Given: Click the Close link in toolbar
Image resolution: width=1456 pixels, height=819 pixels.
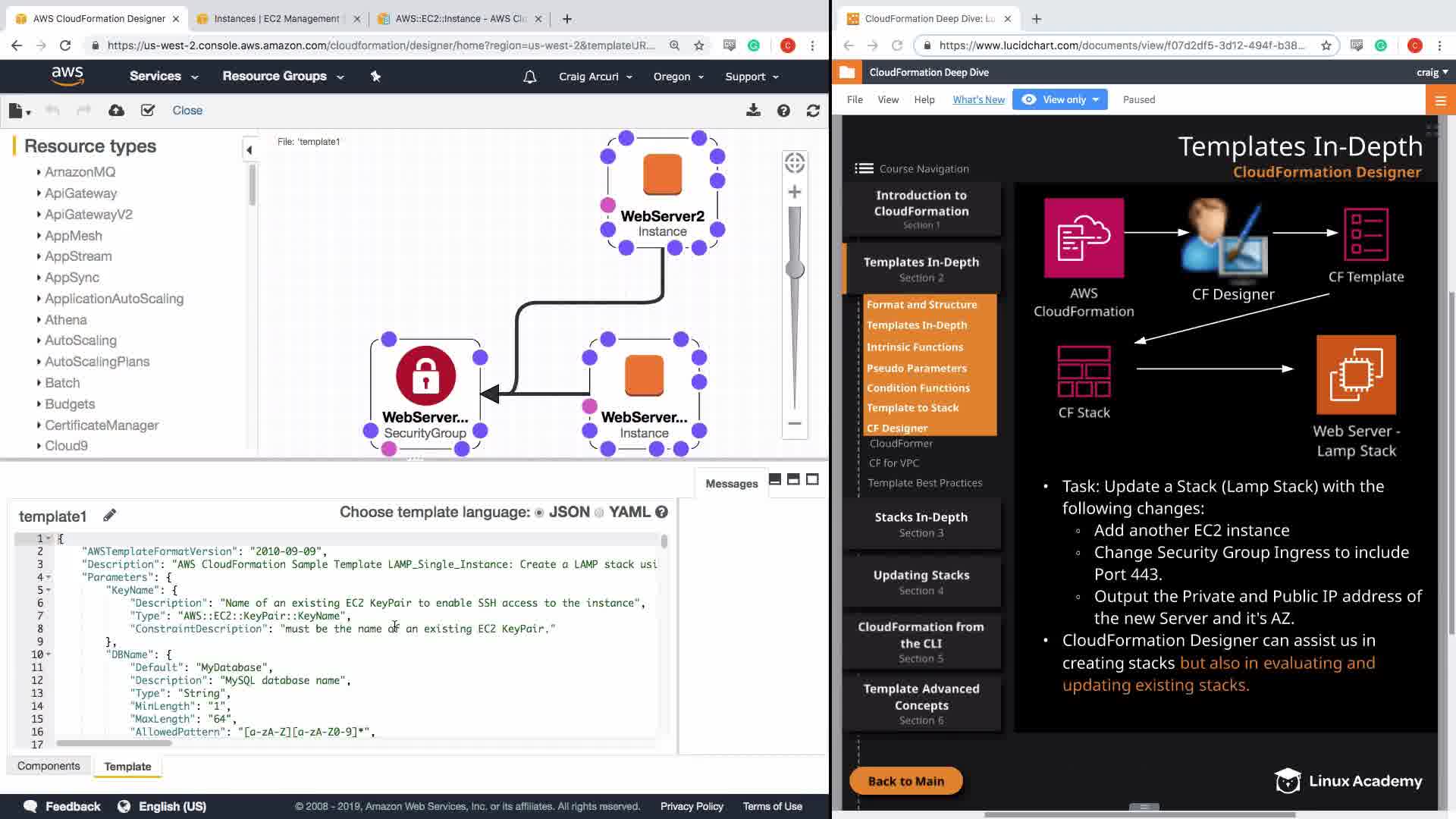Looking at the screenshot, I should 187,111.
